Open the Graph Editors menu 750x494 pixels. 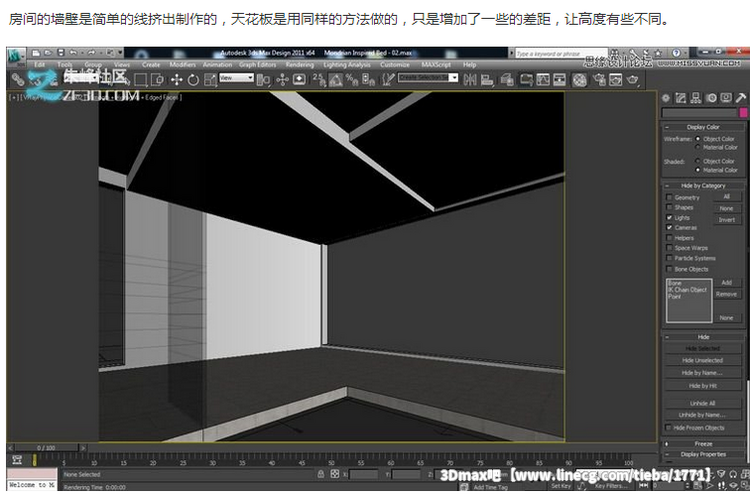point(258,65)
